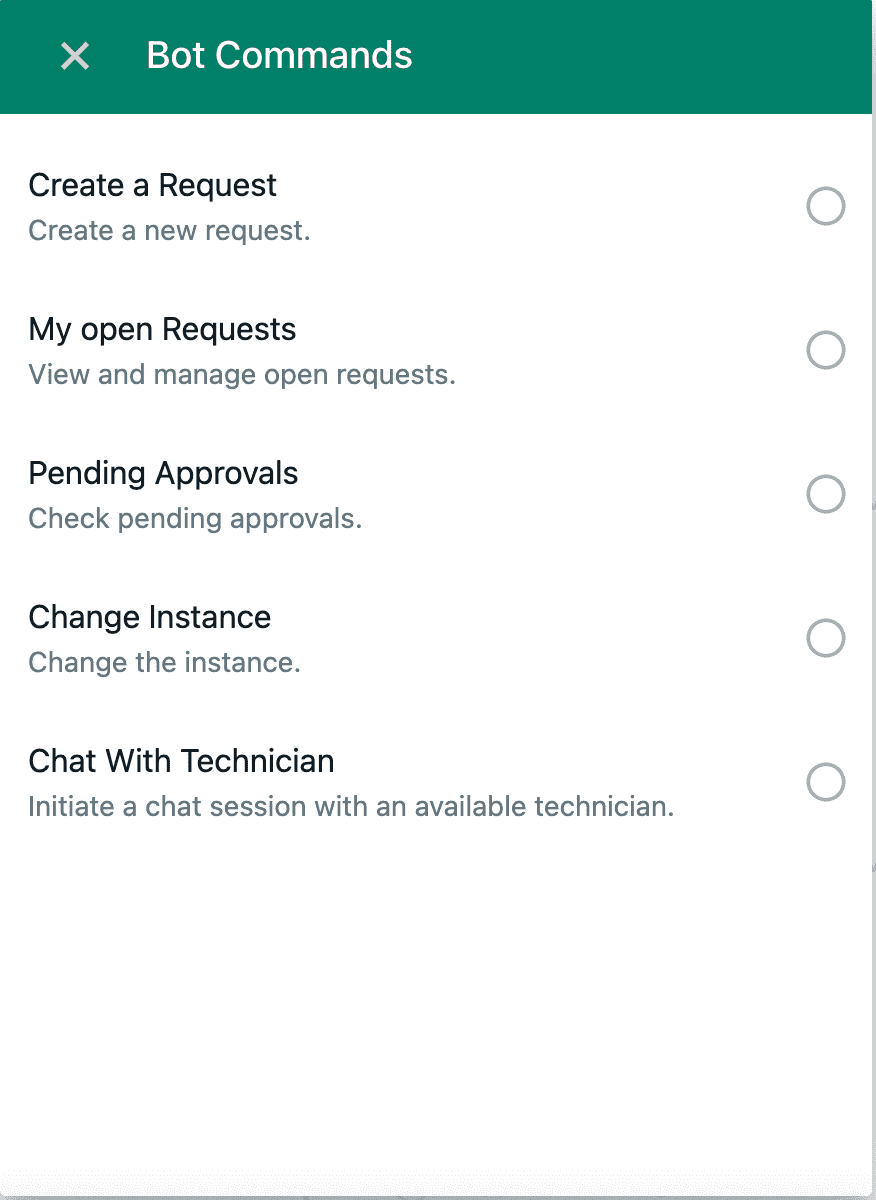Enable the Chat With Technician radio option
Screen dimensions: 876x1200
point(826,782)
